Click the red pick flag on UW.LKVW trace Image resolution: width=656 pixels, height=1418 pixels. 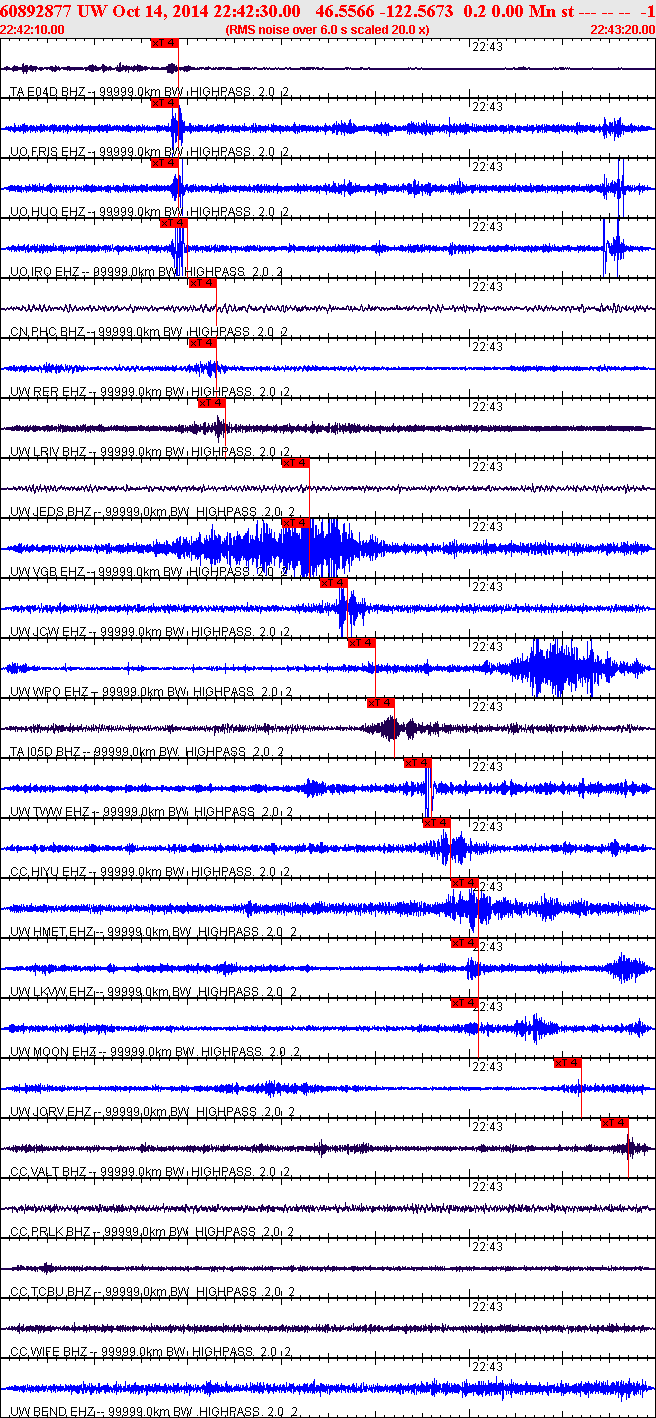(x=465, y=943)
